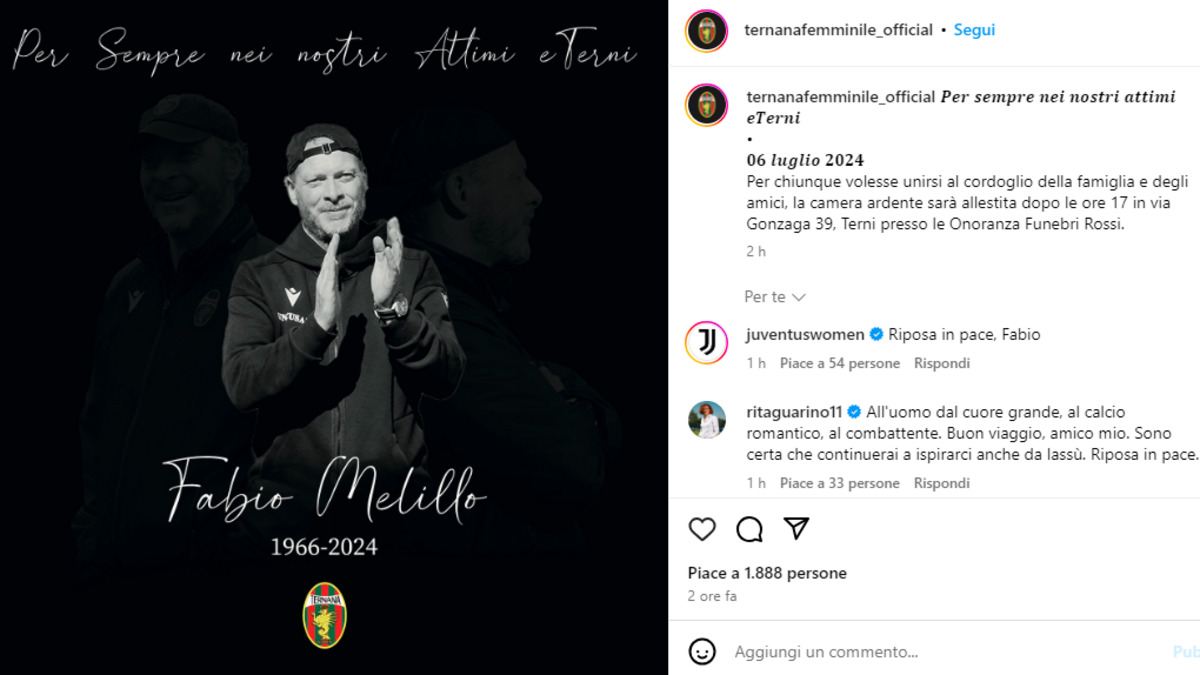Open the Fabio Melillo tribute image
Image resolution: width=1200 pixels, height=675 pixels.
[x=334, y=338]
